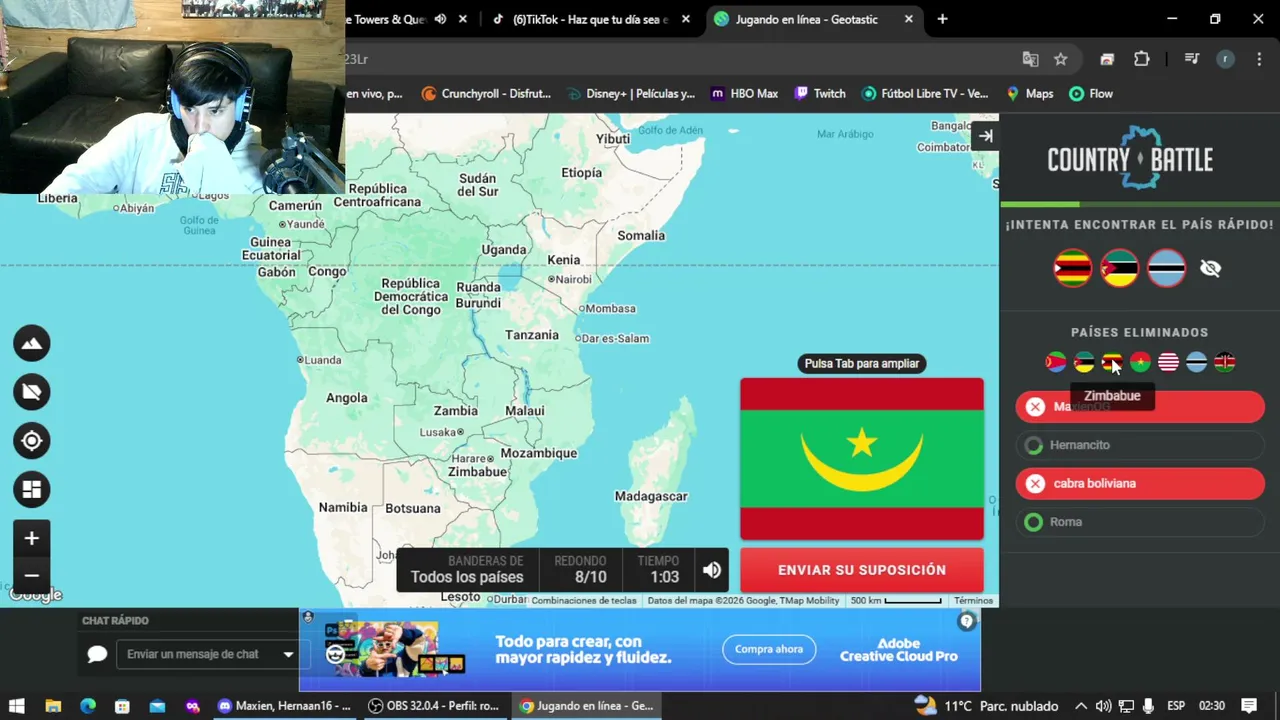Click the Eritrea flag in eliminated countries
Image resolution: width=1280 pixels, height=720 pixels.
pyautogui.click(x=1056, y=362)
